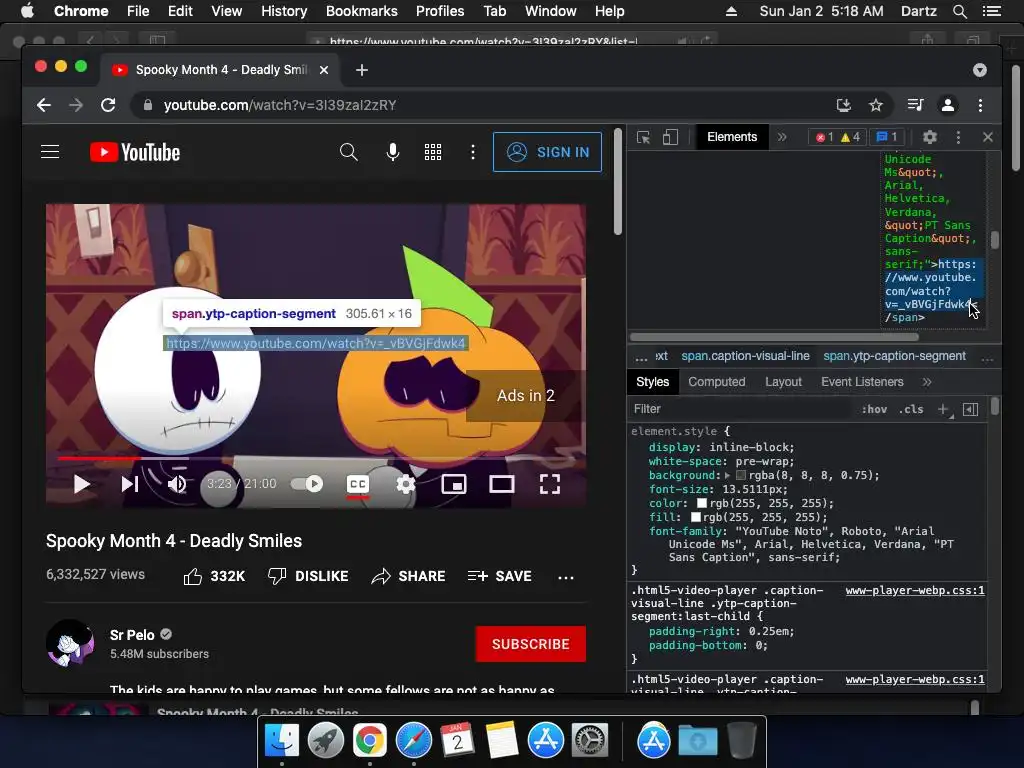Open the background rgba color swatch

(741, 475)
